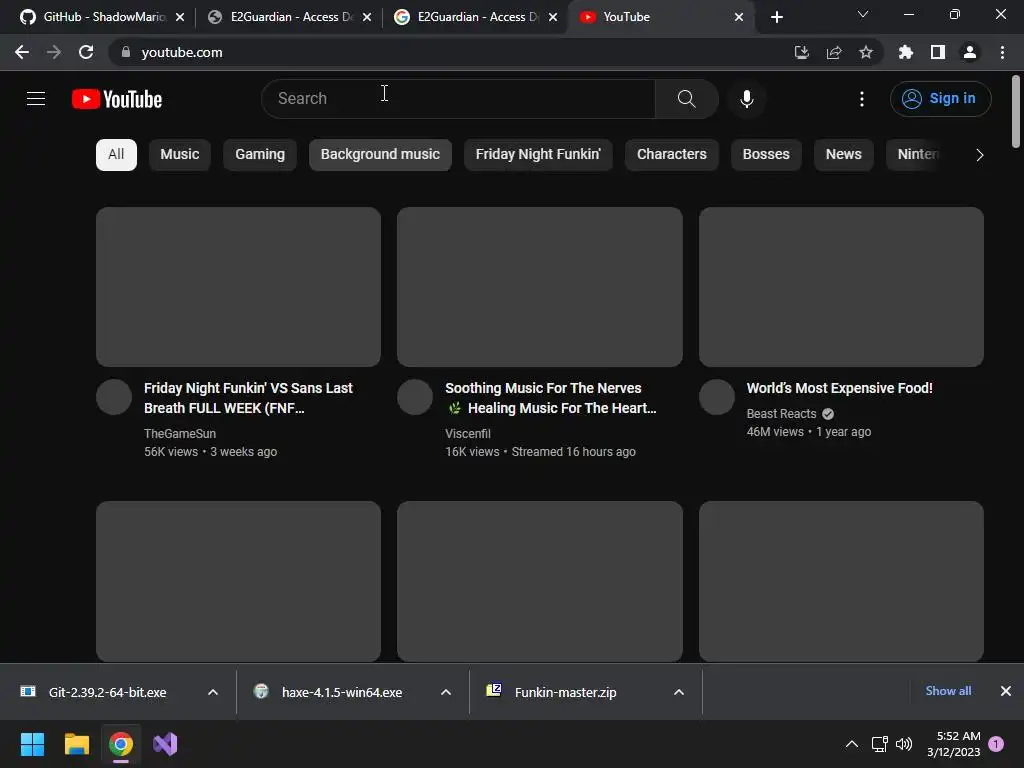Viewport: 1024px width, 768px height.
Task: Open the Viscenfil channel
Action: [468, 434]
